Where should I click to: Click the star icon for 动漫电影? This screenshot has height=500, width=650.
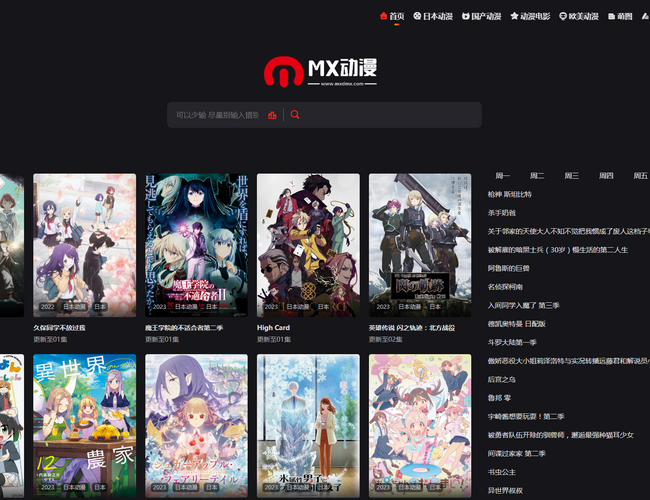coord(514,16)
